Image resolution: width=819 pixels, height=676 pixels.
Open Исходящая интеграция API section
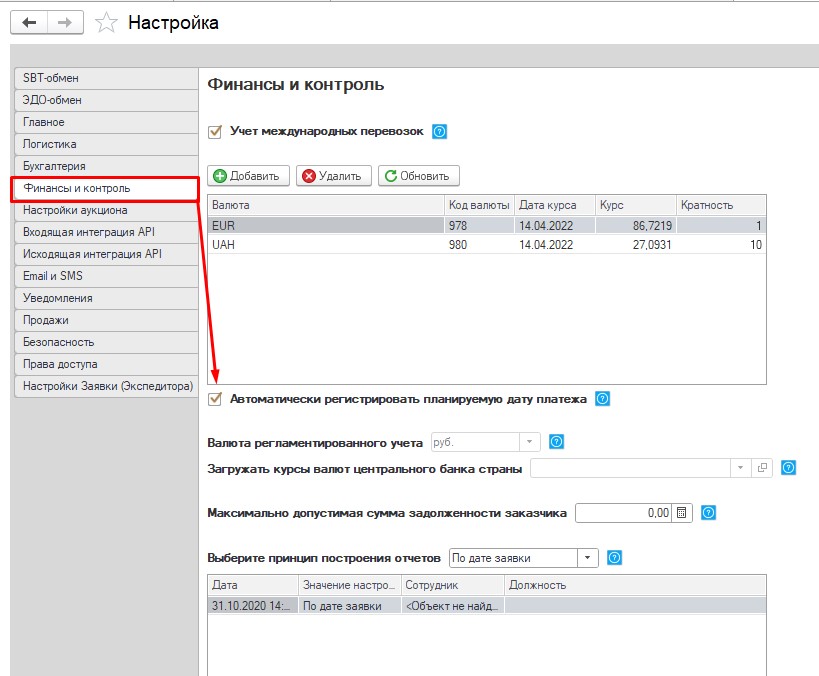point(107,254)
